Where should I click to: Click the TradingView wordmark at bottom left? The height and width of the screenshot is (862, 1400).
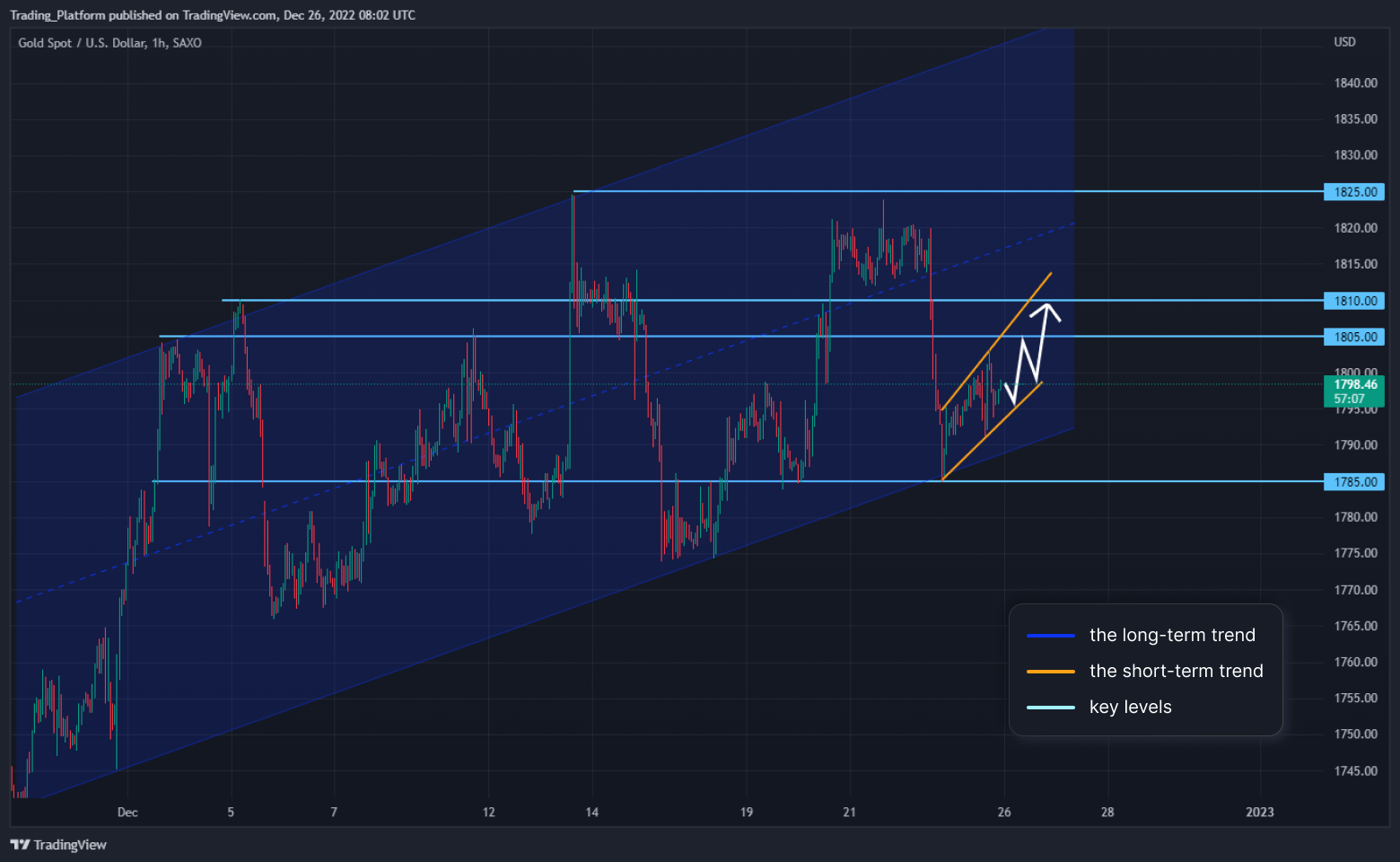point(70,844)
